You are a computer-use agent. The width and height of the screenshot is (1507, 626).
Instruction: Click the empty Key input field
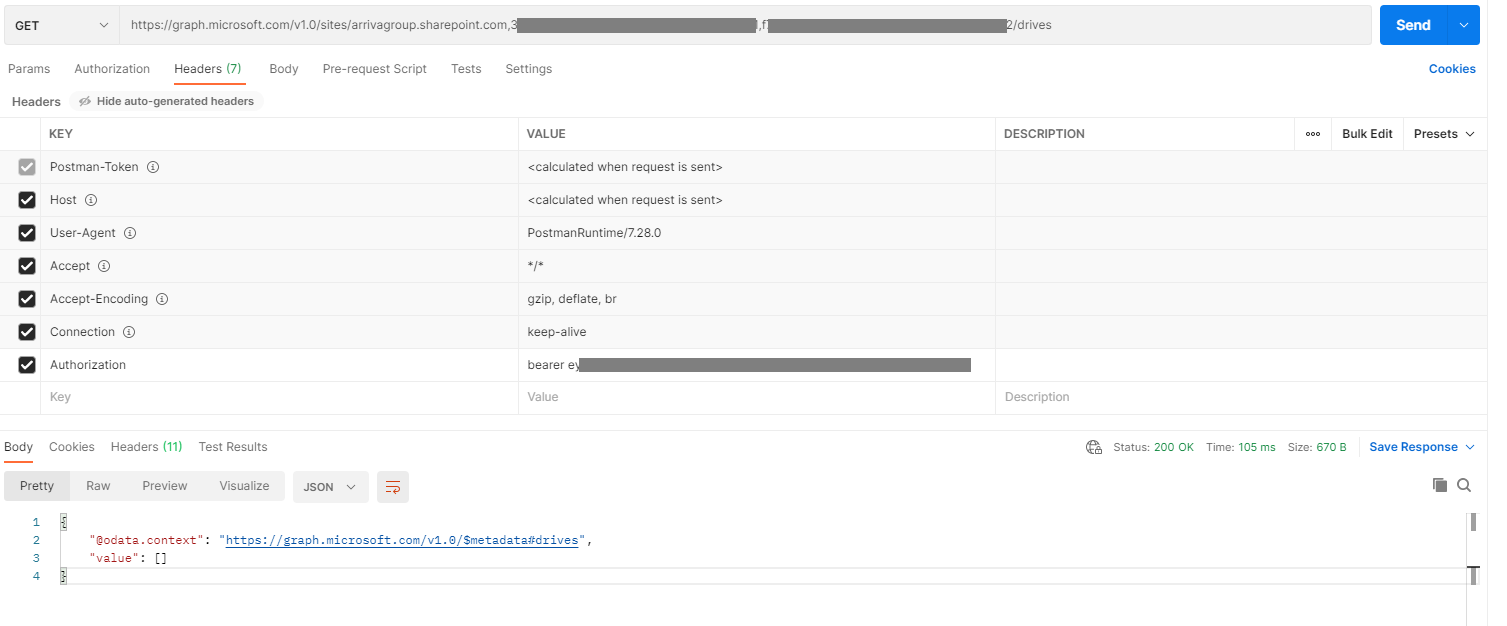coord(279,397)
